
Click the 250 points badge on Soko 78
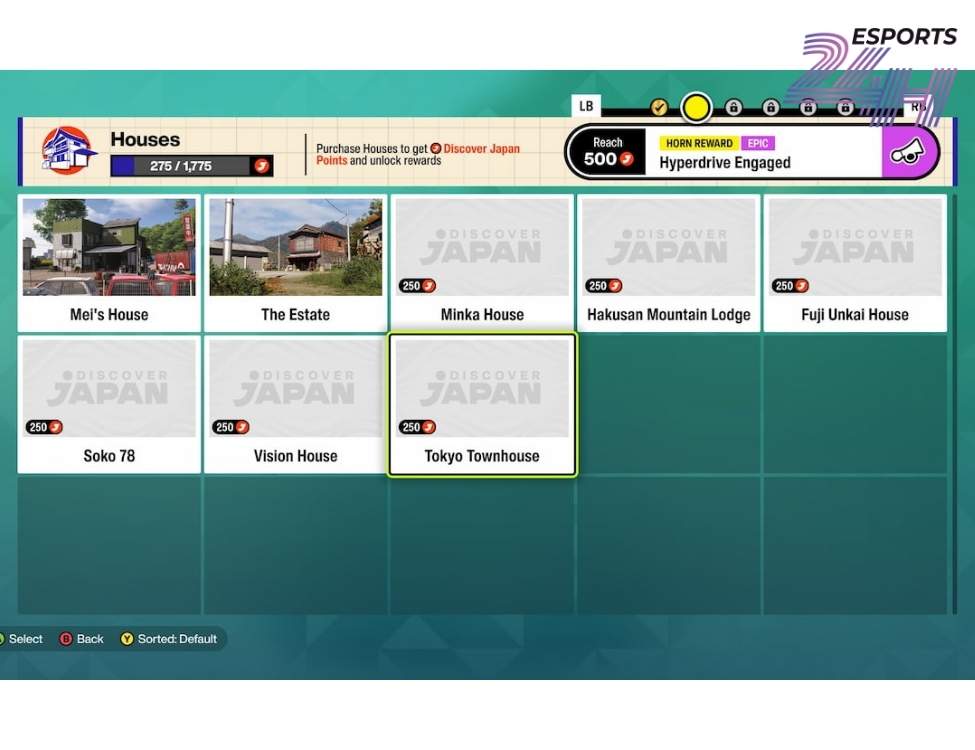coord(44,427)
